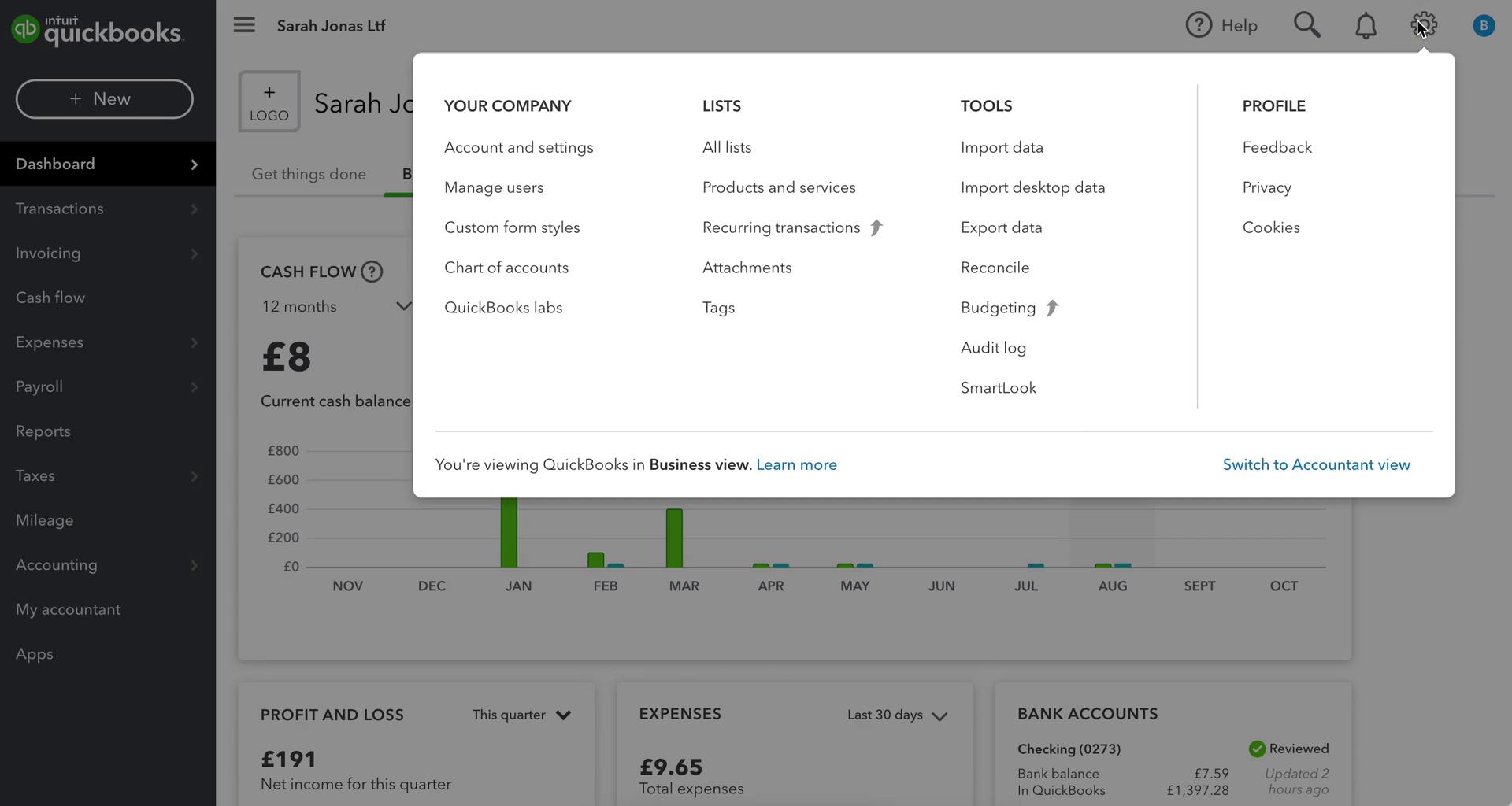Viewport: 1512px width, 806px height.
Task: Click the JAN green bar in chart
Action: [510, 532]
